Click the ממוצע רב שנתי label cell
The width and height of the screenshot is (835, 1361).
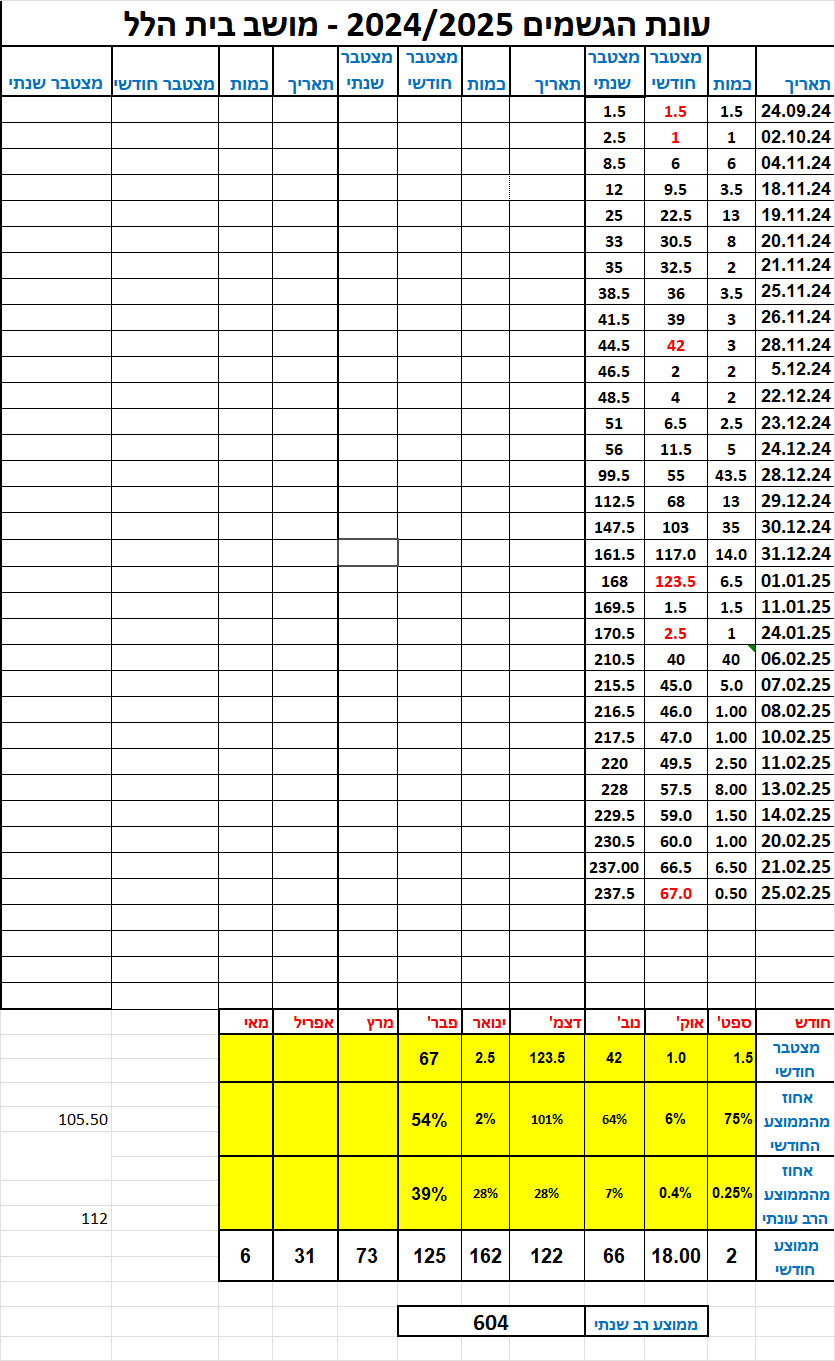[x=646, y=1322]
